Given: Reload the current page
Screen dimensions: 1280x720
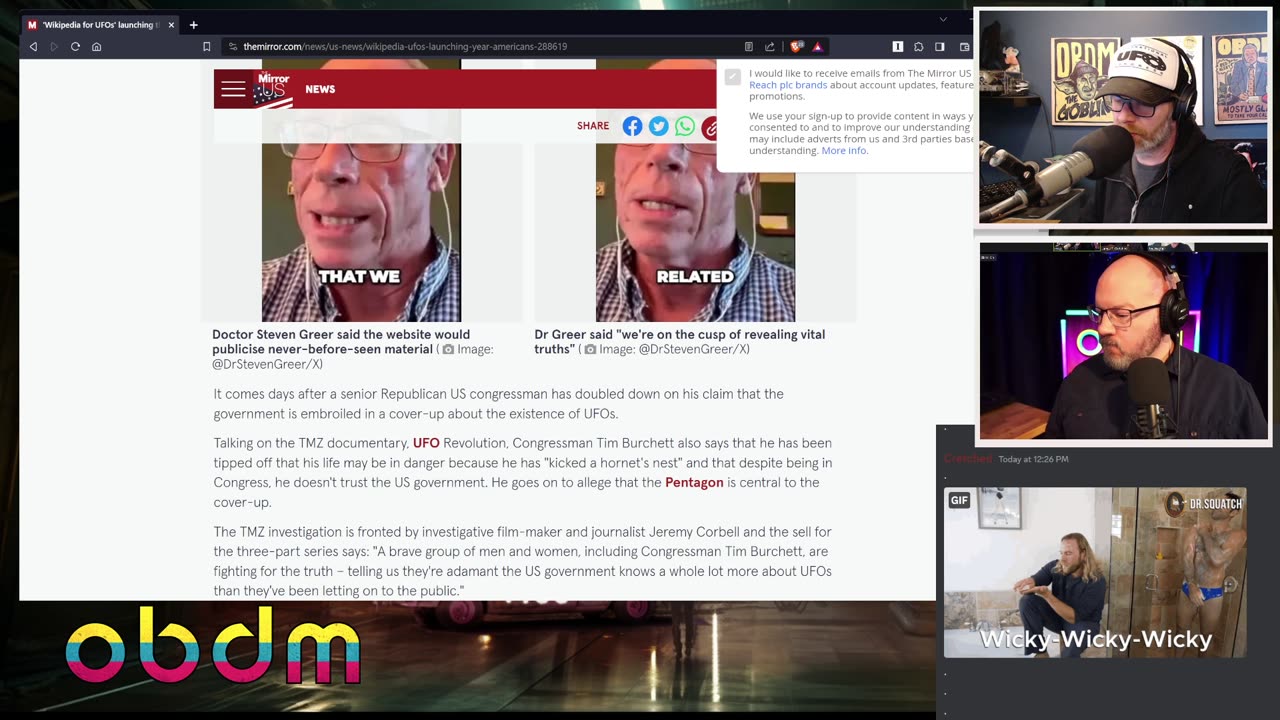Looking at the screenshot, I should [x=75, y=47].
